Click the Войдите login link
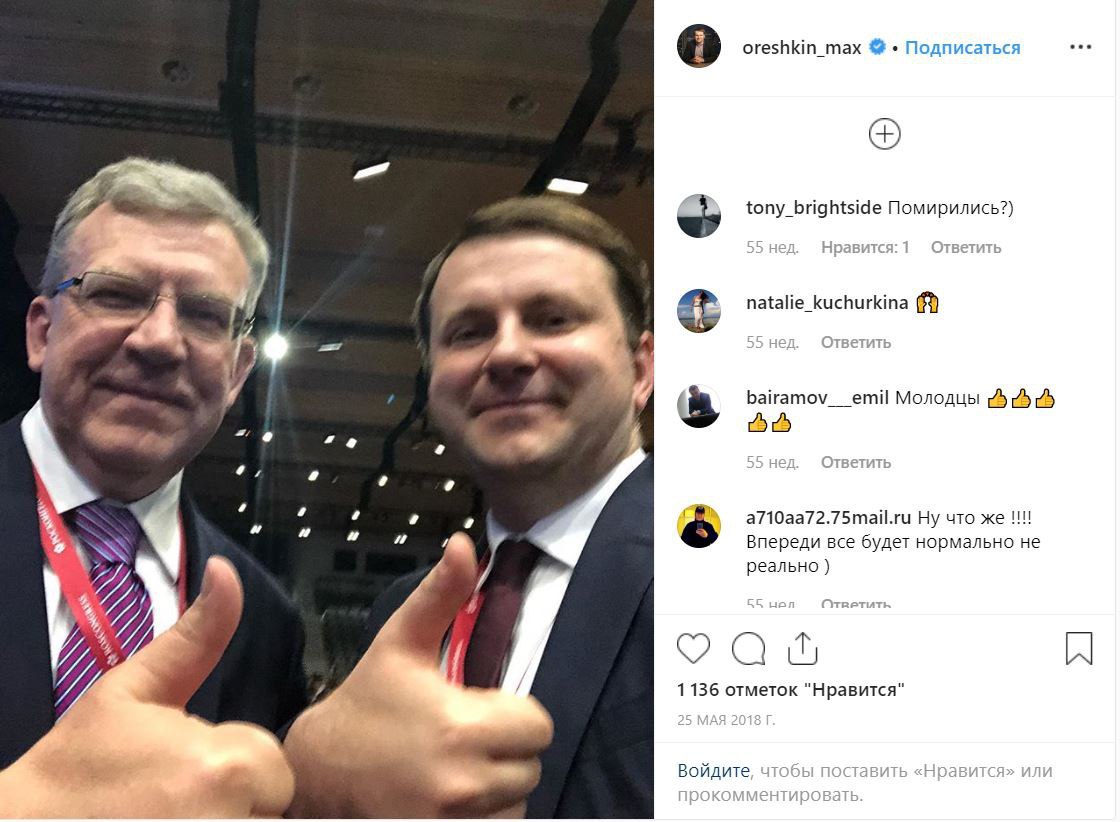Image resolution: width=1120 pixels, height=822 pixels. (x=713, y=771)
